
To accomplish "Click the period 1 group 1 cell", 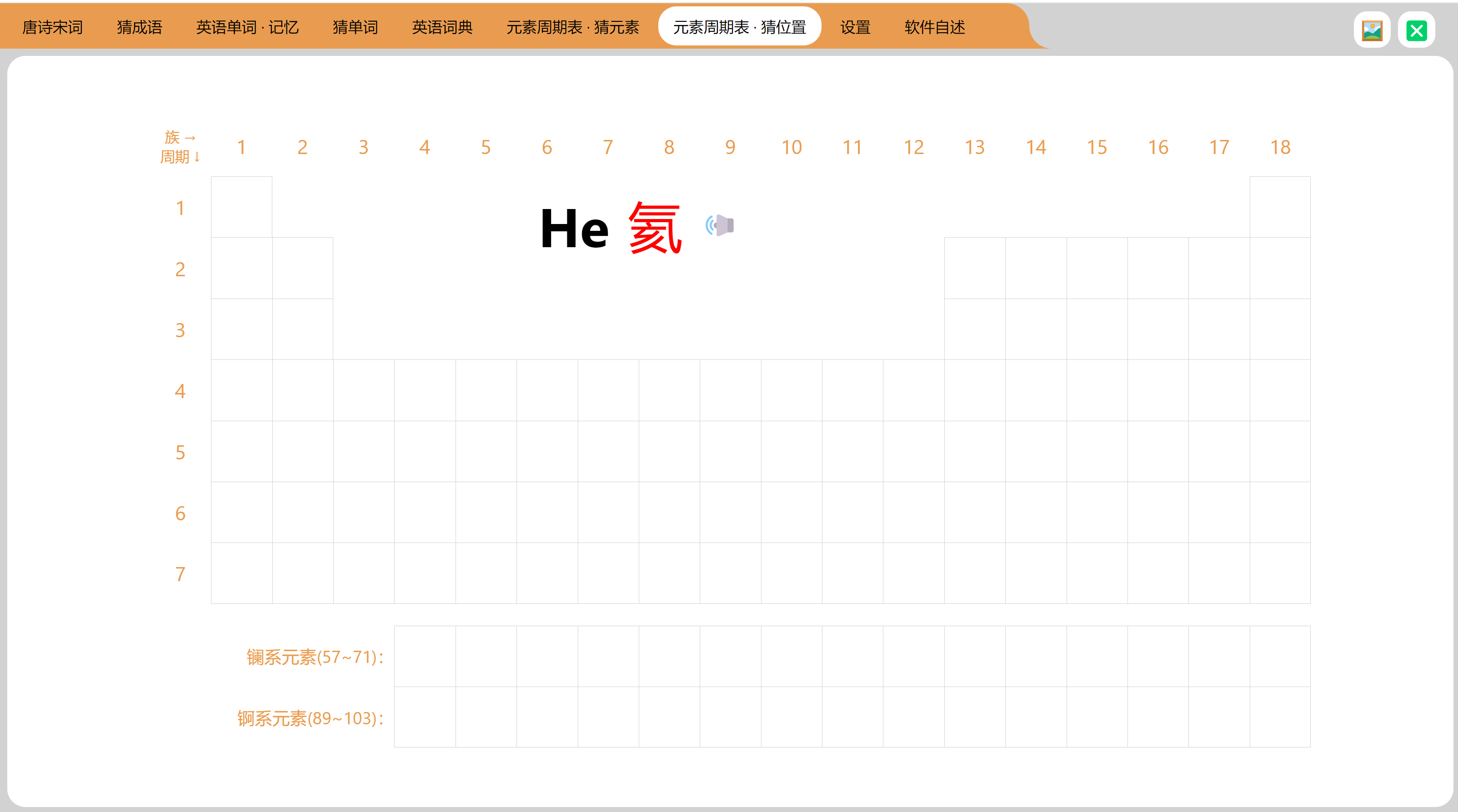I will pos(242,207).
